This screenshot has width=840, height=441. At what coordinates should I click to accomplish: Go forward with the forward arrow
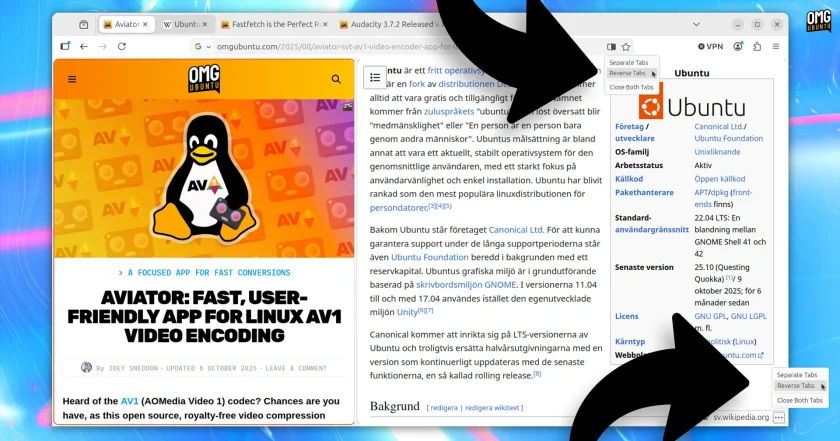103,47
